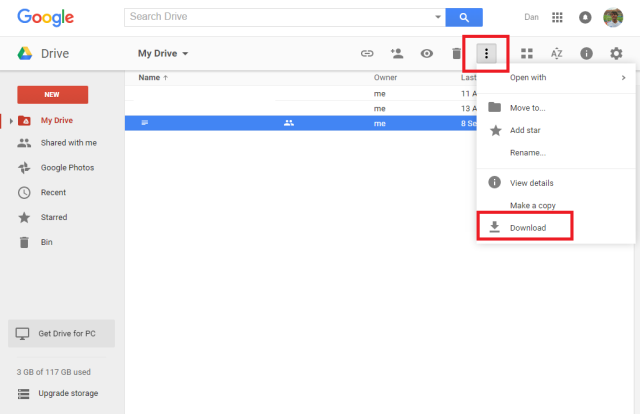Click the preview eye icon
This screenshot has height=414, width=640.
pos(427,53)
